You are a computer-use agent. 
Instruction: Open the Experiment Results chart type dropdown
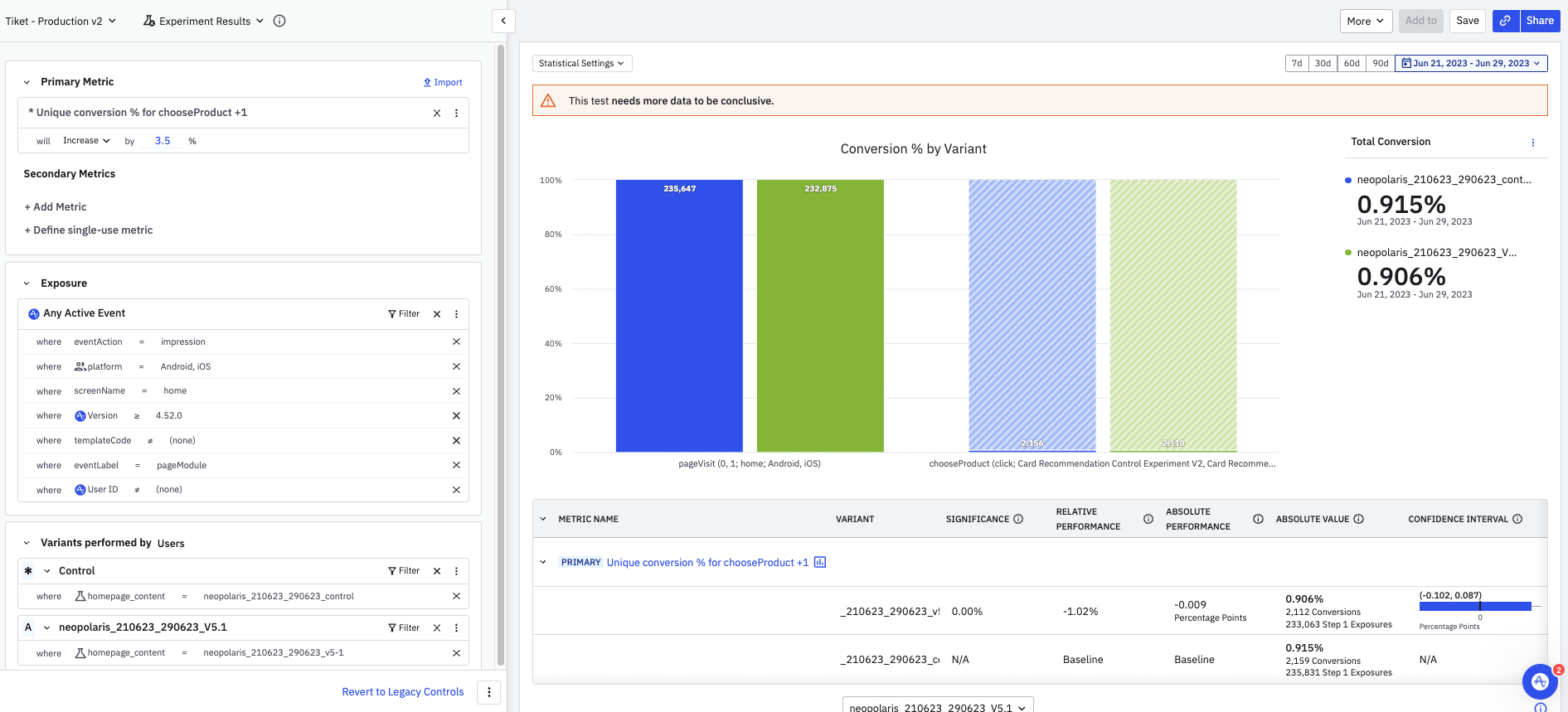(x=204, y=21)
